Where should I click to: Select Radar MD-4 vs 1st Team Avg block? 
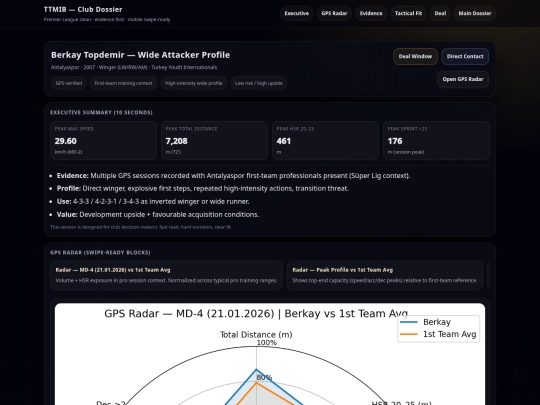coord(166,275)
